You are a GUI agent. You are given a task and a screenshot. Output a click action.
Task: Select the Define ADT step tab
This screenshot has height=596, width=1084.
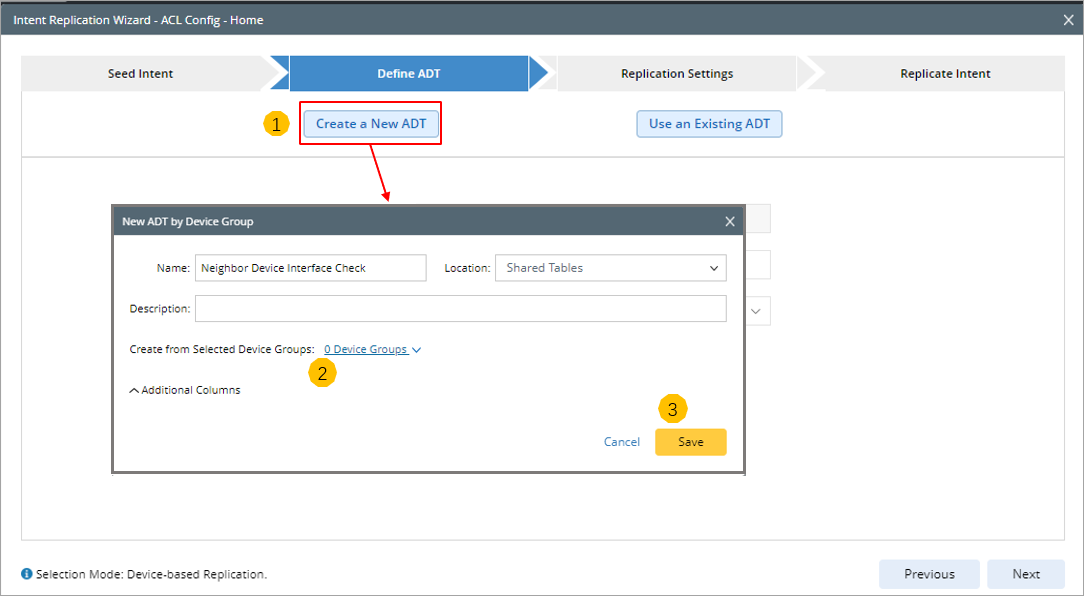408,74
